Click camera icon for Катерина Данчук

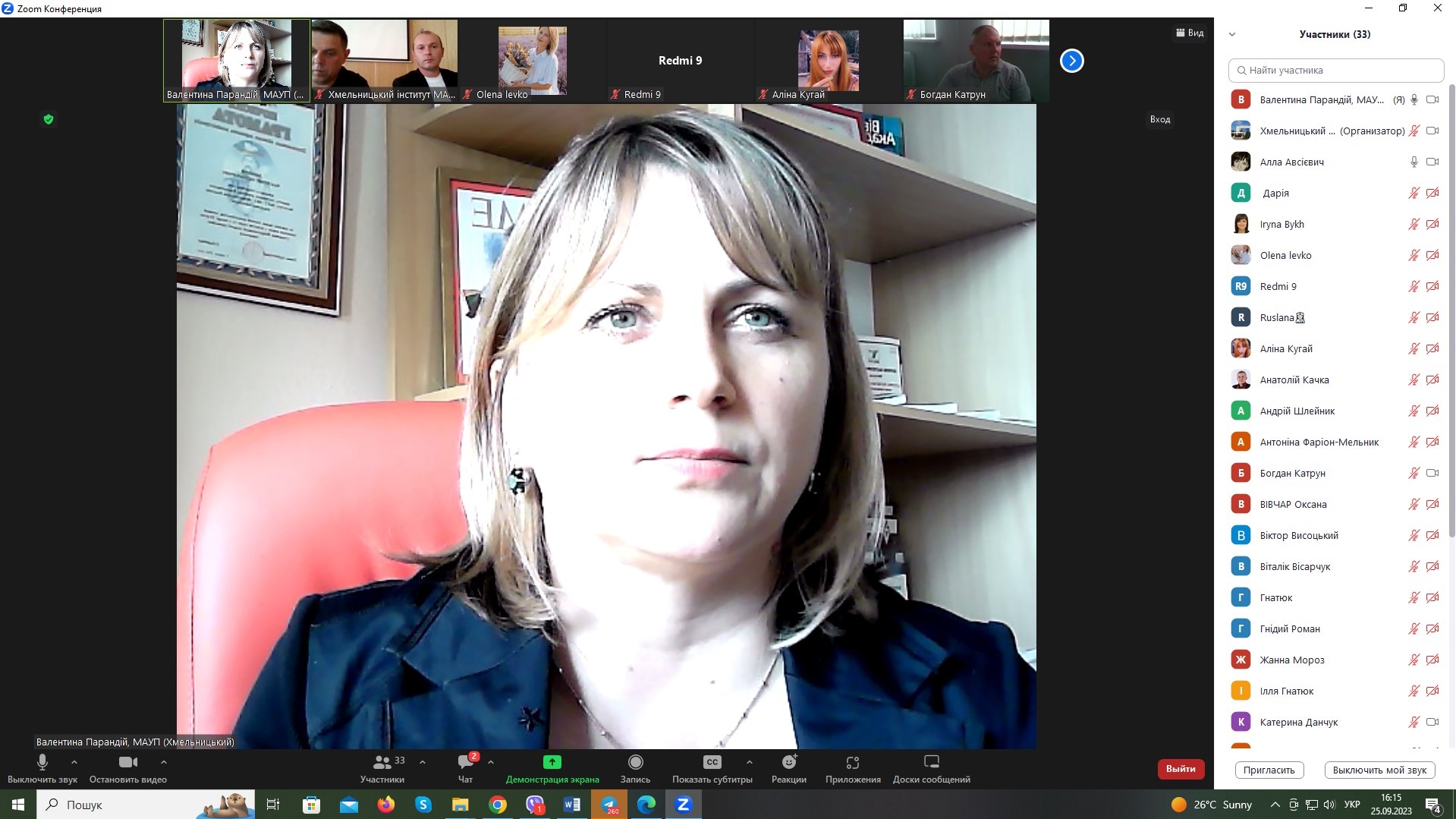[1432, 722]
